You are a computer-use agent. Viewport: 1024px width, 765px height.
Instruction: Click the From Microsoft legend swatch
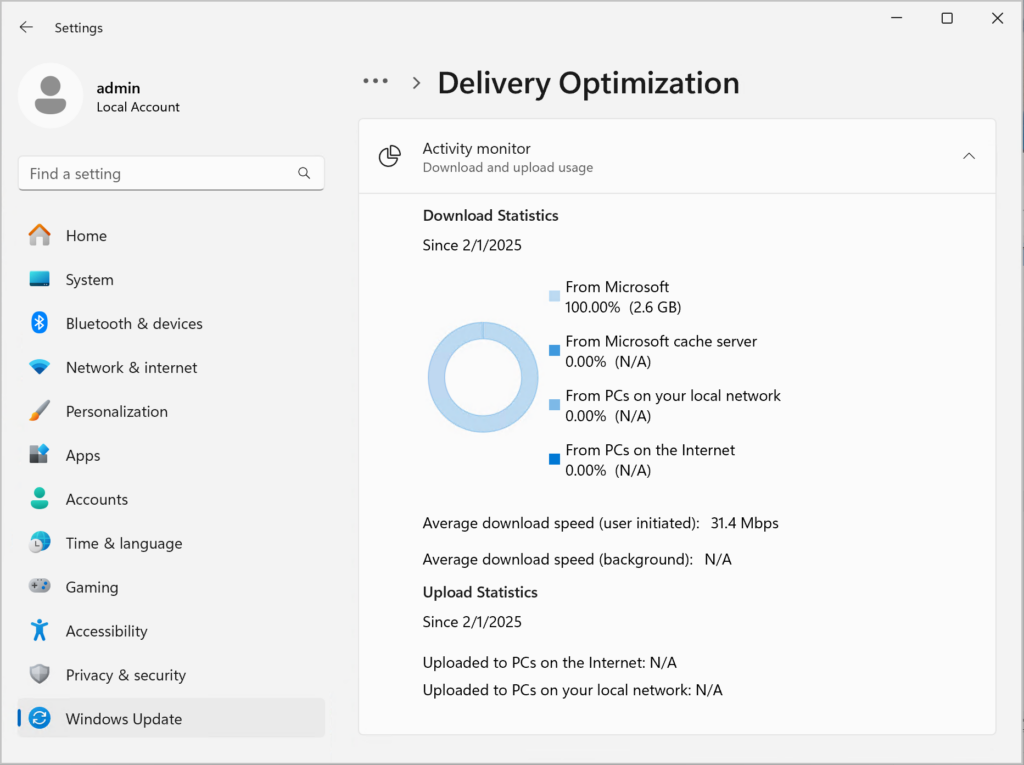pyautogui.click(x=554, y=296)
